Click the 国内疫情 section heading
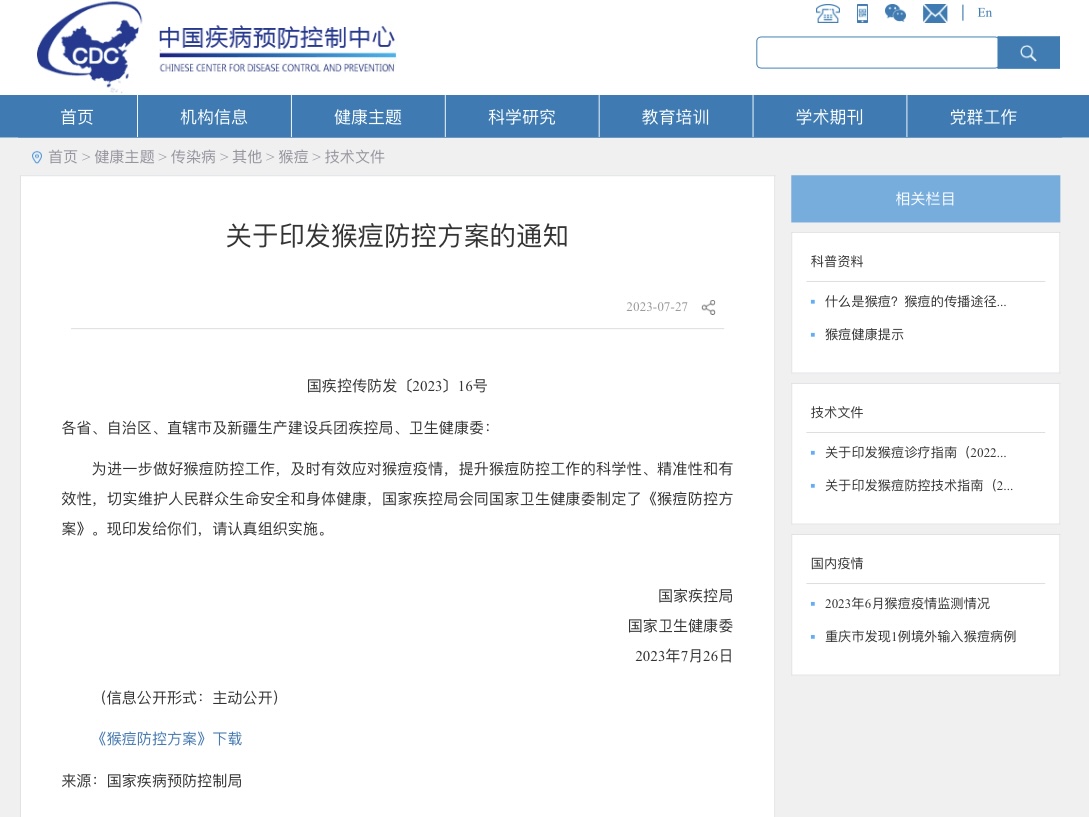This screenshot has width=1089, height=817. pos(836,563)
